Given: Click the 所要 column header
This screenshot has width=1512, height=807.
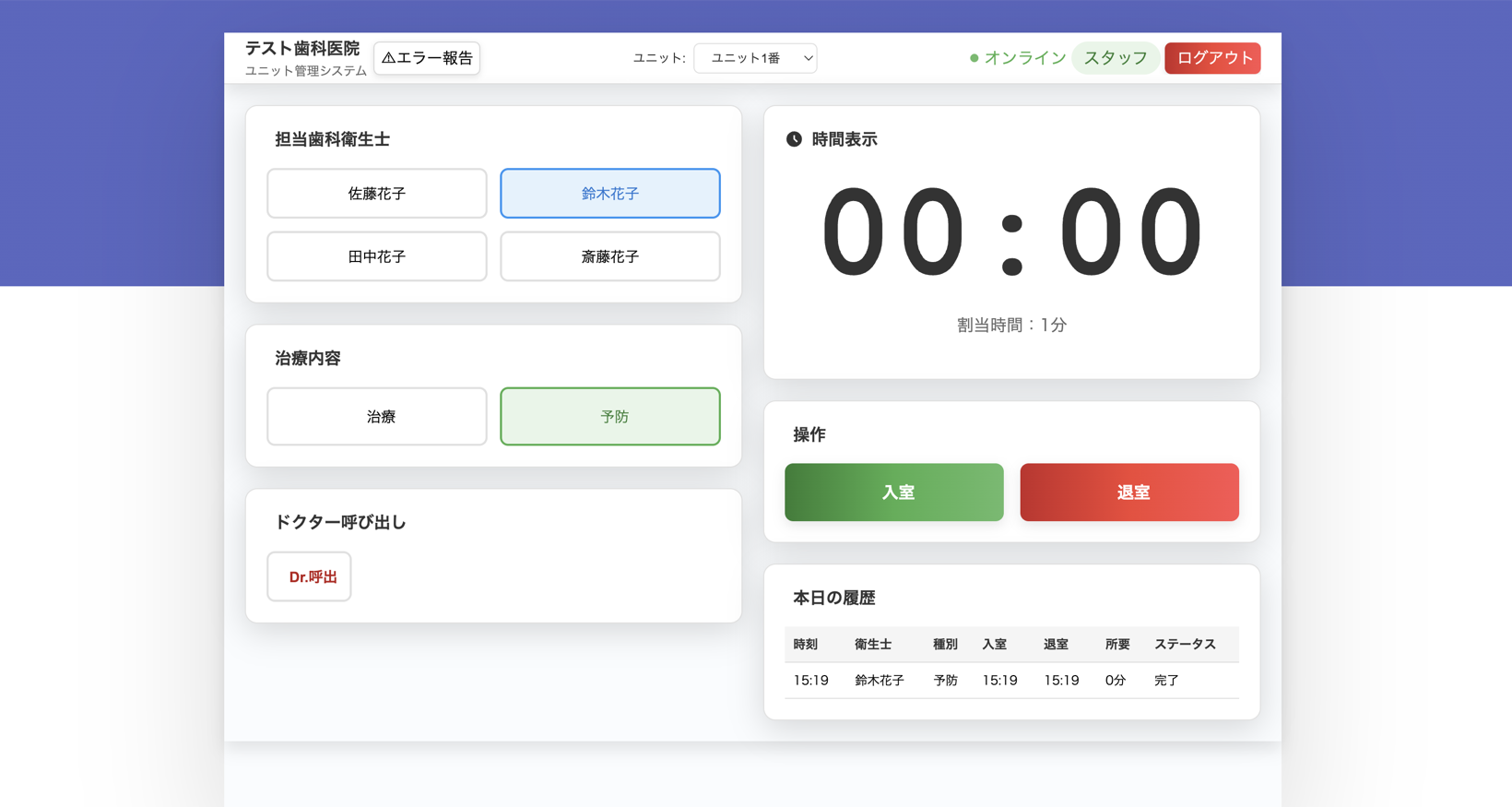Looking at the screenshot, I should pyautogui.click(x=1117, y=645).
